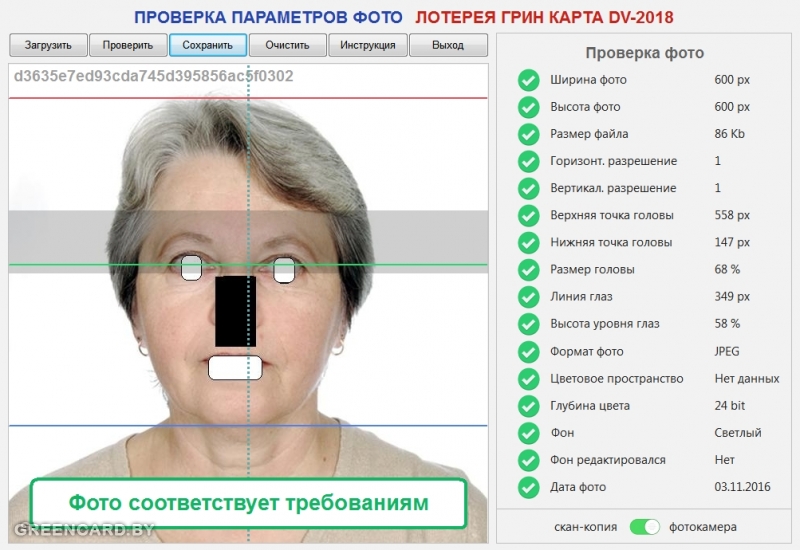The height and width of the screenshot is (550, 800).
Task: Click the checkmark next to Размер головы
Action: click(529, 269)
